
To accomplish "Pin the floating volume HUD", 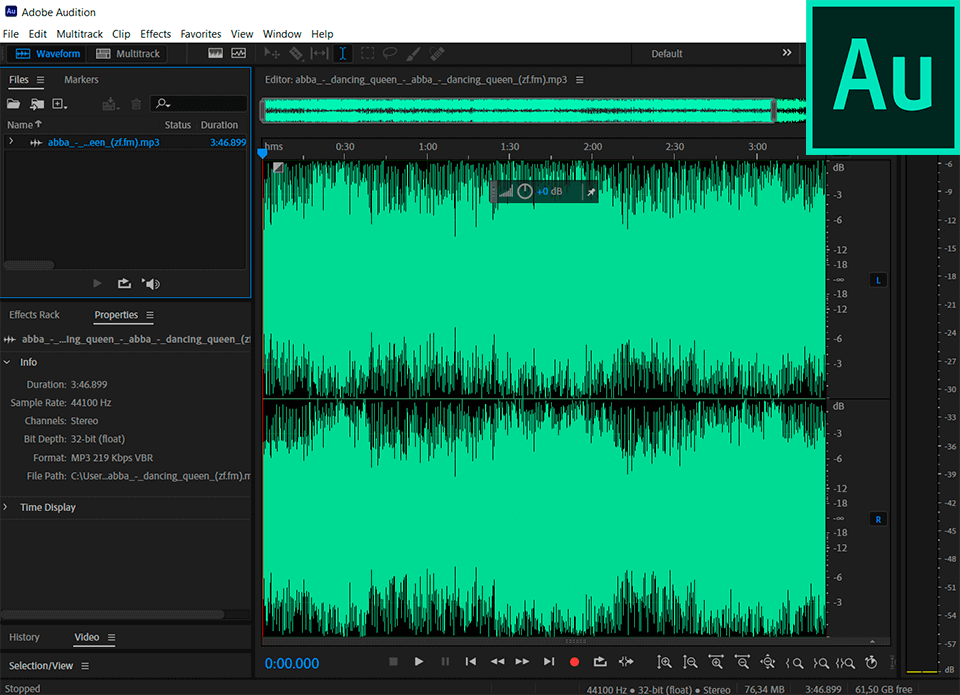I will coord(590,191).
